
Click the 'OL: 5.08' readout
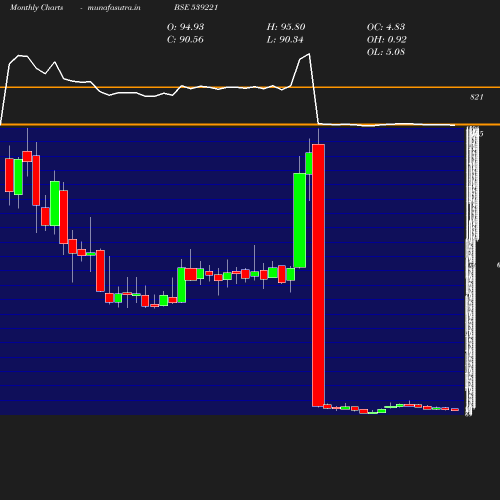tap(386, 52)
